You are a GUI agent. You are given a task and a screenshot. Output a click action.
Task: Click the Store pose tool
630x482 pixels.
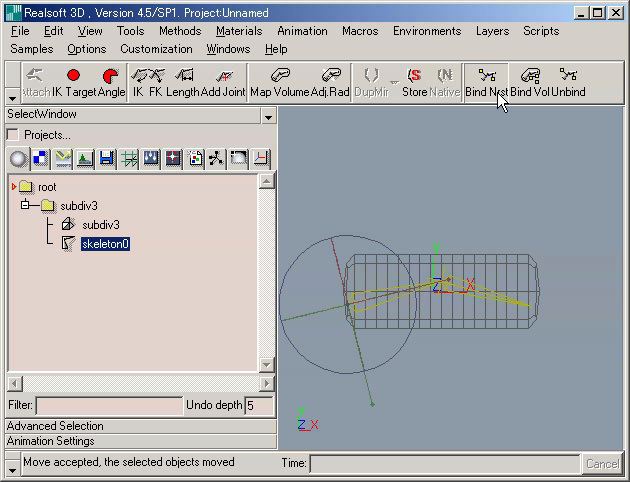[x=415, y=83]
